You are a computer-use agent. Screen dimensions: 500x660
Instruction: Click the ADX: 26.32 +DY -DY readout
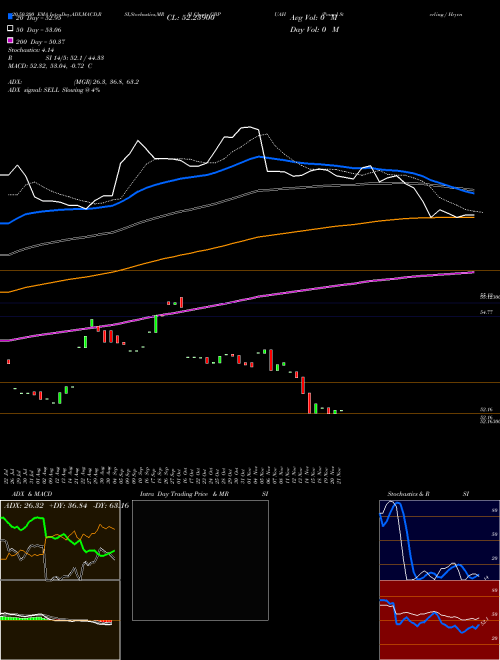click(66, 506)
